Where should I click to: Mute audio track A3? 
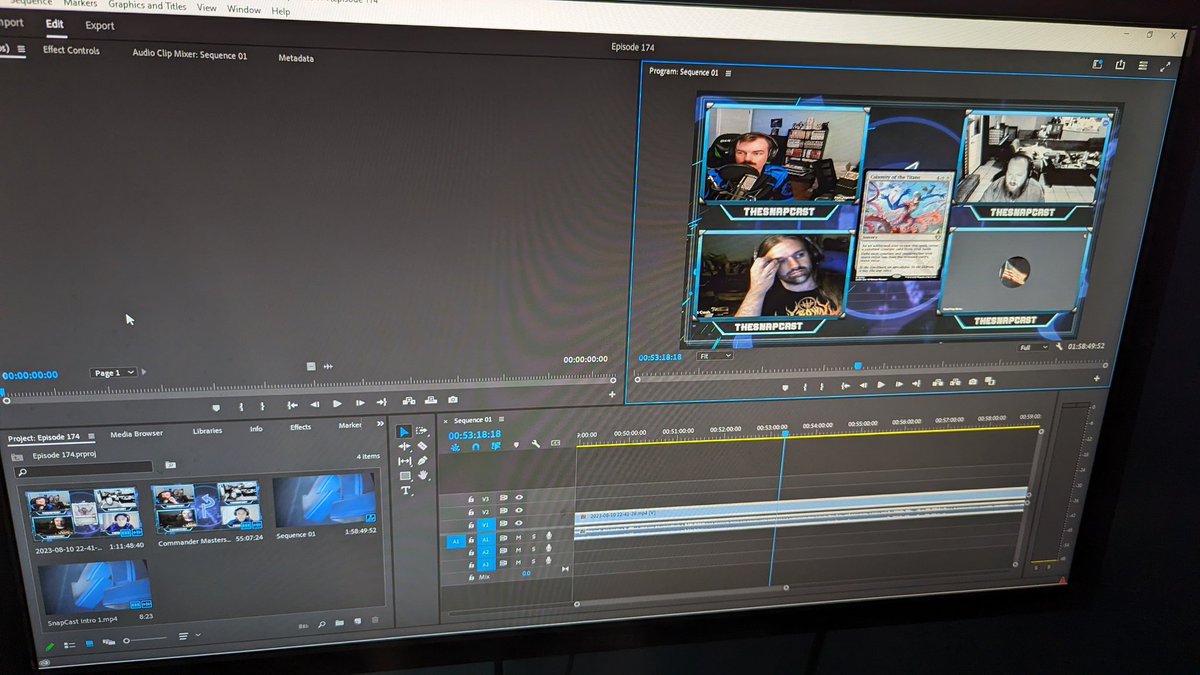point(518,563)
